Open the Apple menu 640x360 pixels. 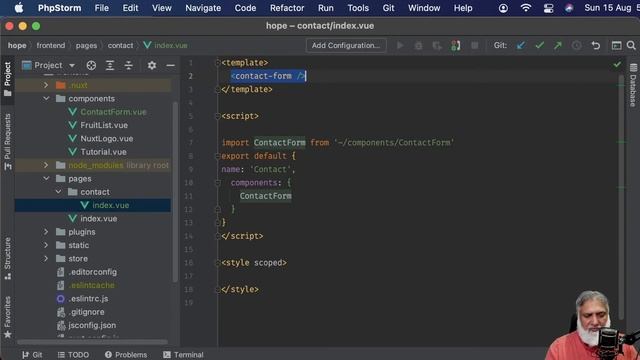click(x=19, y=8)
